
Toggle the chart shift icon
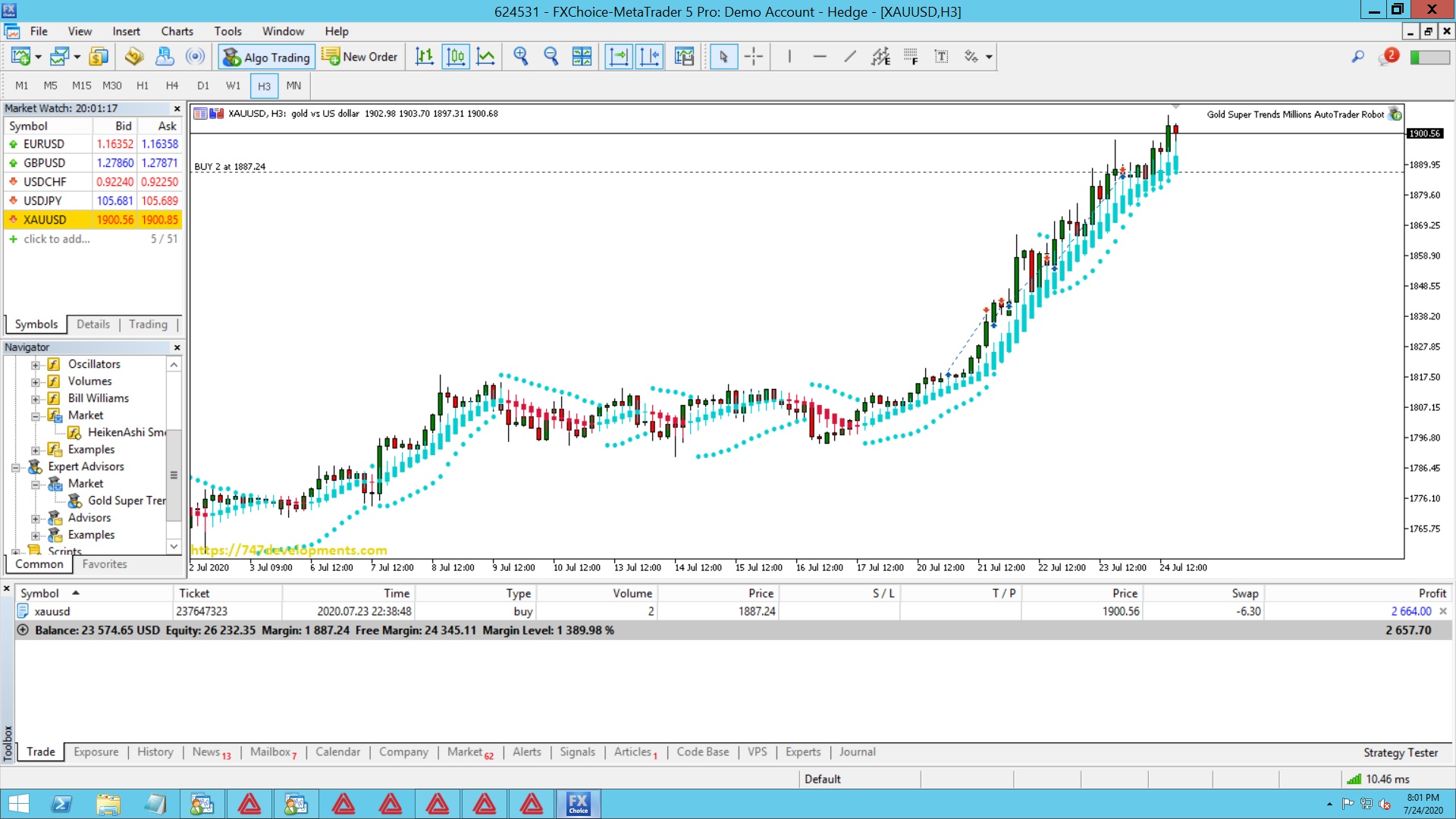pyautogui.click(x=650, y=57)
